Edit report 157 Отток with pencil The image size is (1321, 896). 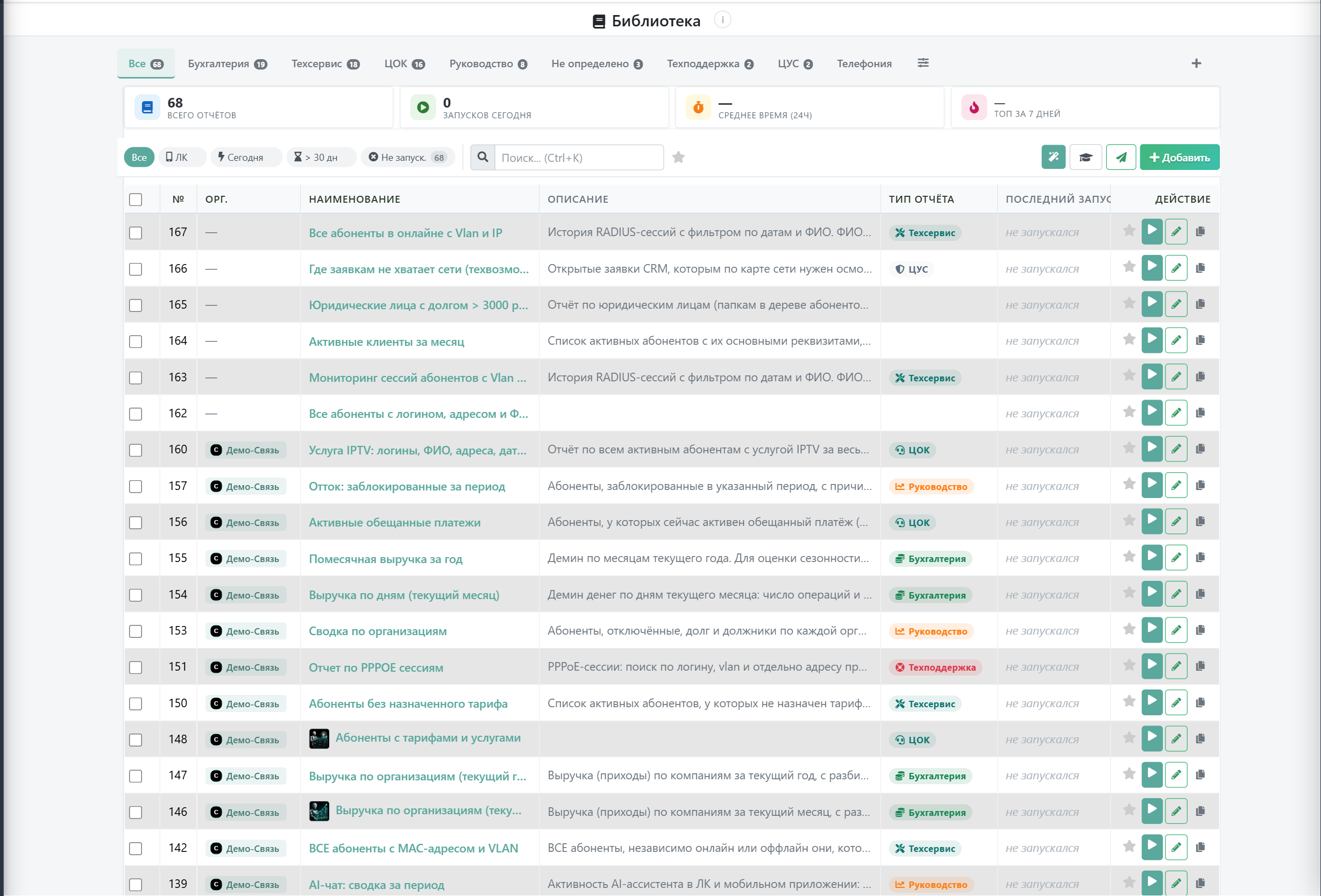click(x=1175, y=485)
